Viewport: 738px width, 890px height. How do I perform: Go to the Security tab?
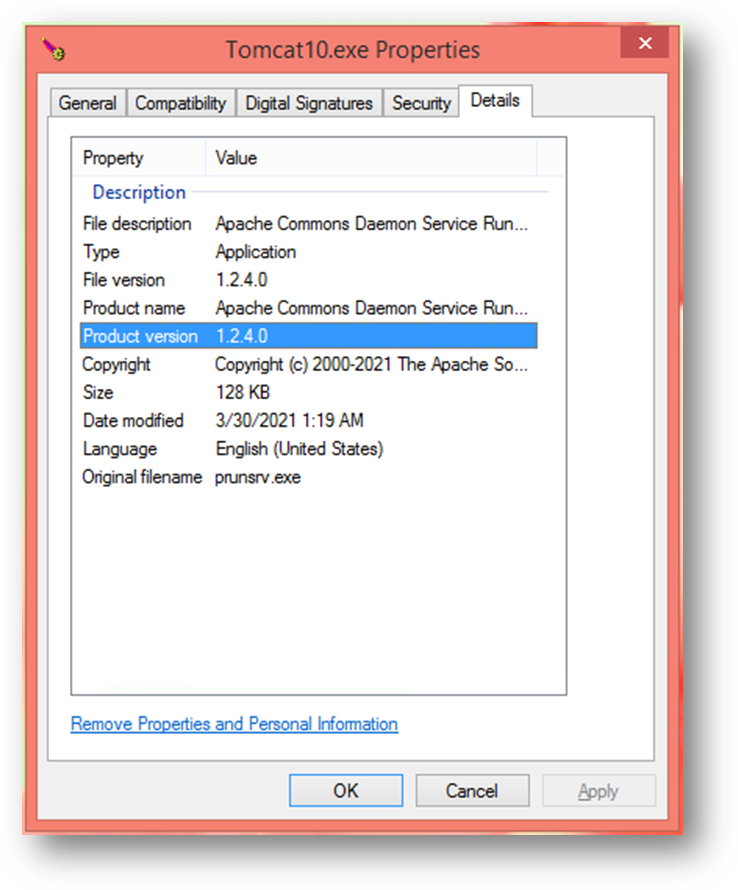click(x=421, y=103)
